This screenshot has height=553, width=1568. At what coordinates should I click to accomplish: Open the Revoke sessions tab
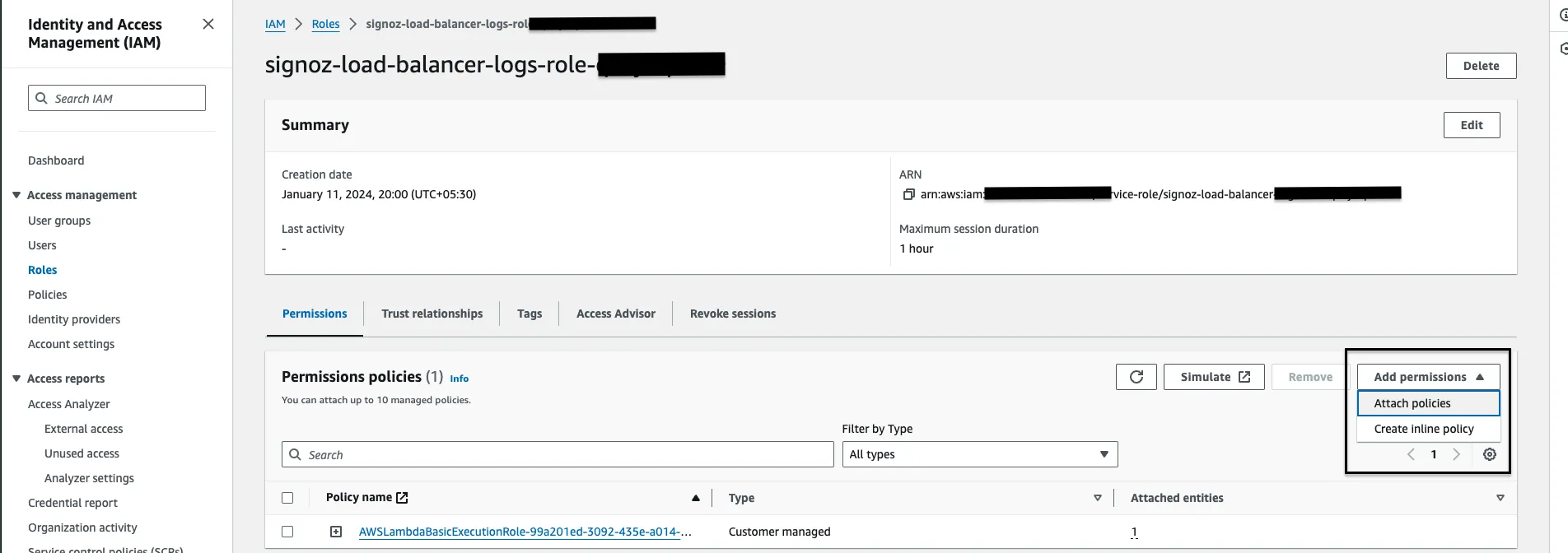[x=733, y=314]
